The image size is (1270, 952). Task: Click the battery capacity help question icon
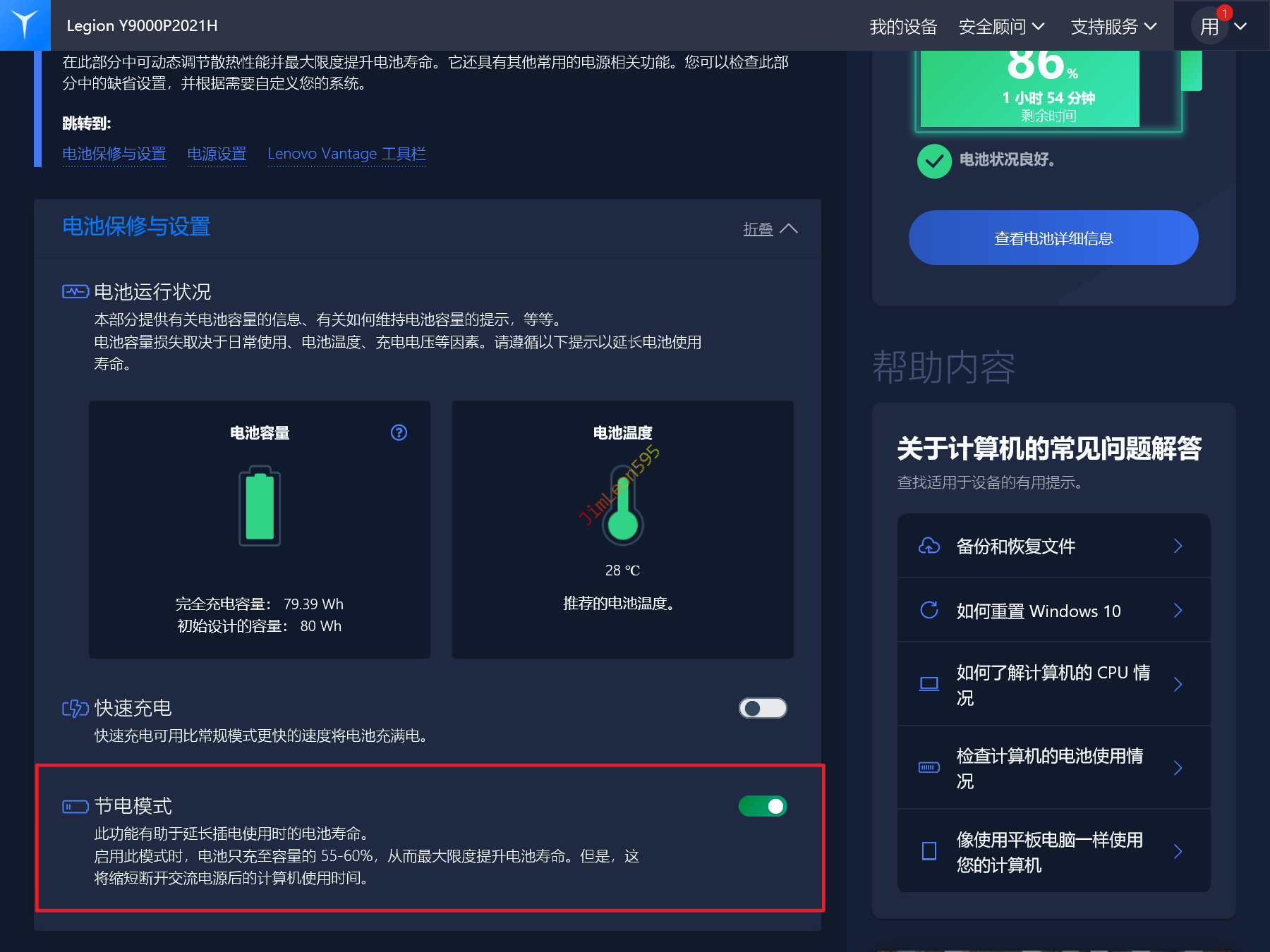[x=399, y=432]
